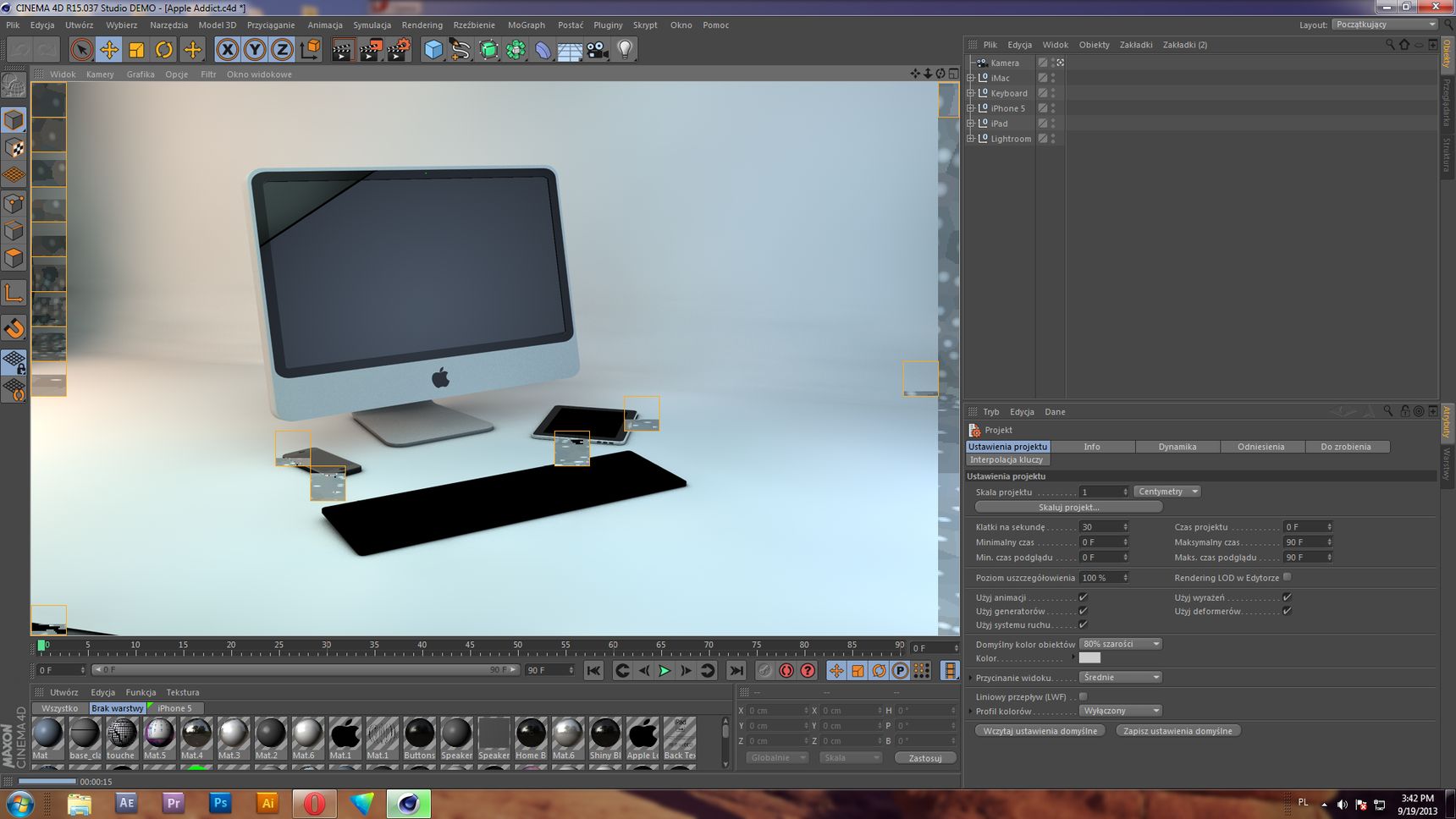Screen dimensions: 1456x819
Task: Select the iPad object in the list
Action: click(999, 124)
